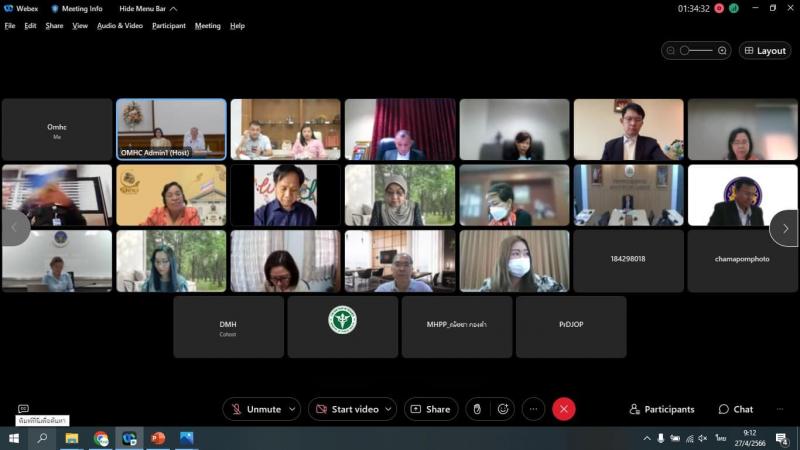800x450 pixels.
Task: Select woman in mask with blonde hair tile
Action: tap(514, 261)
